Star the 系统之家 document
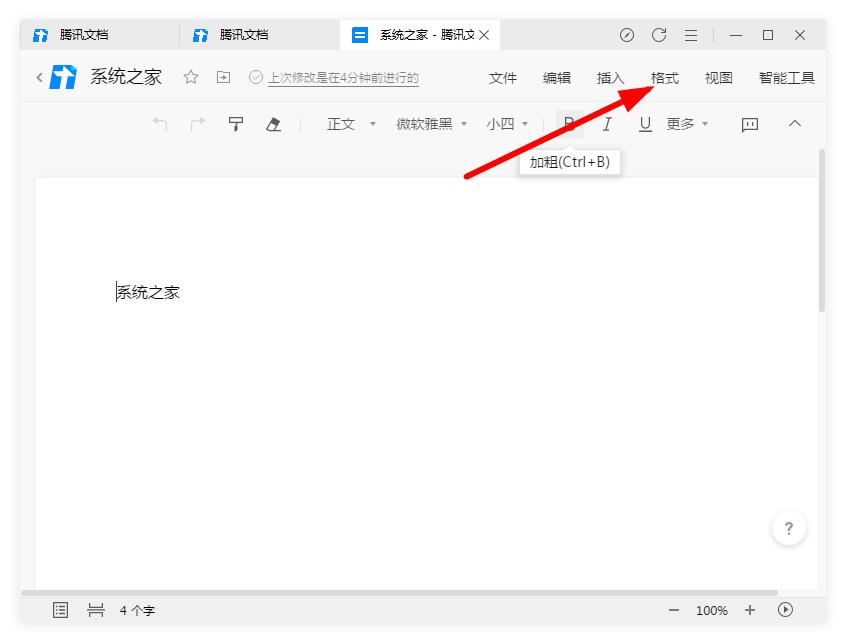Image resolution: width=846 pixels, height=641 pixels. (x=189, y=77)
